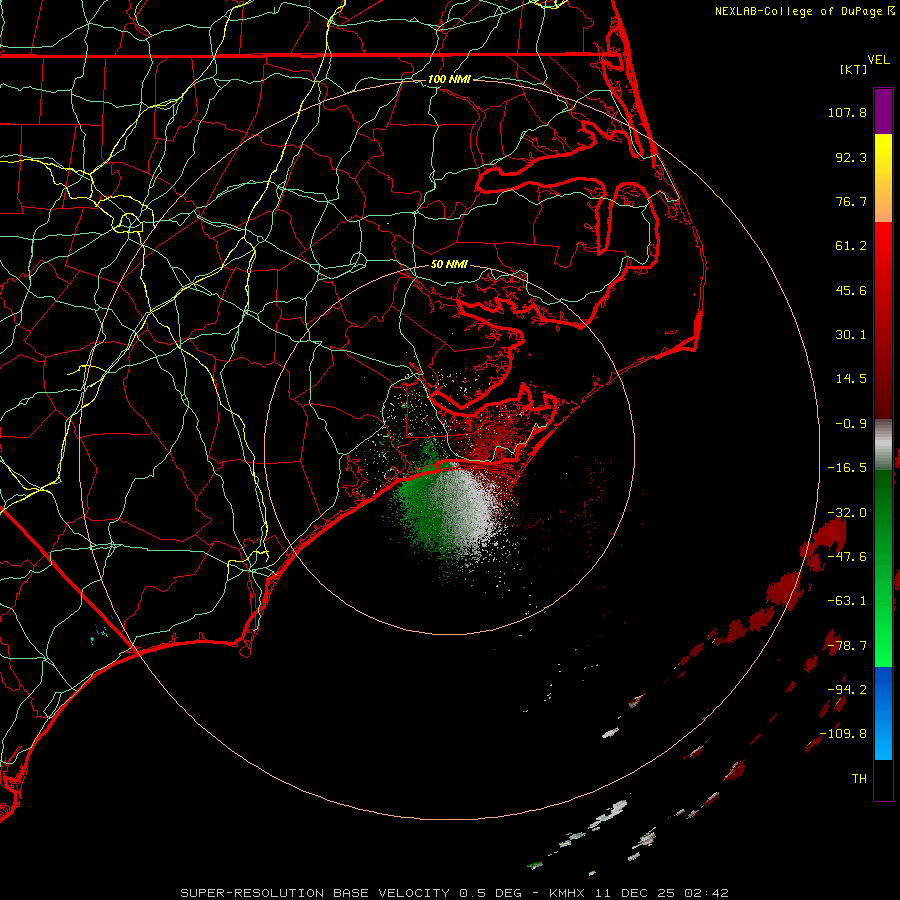Pick the purple segment of the velocity color bar
The width and height of the screenshot is (900, 900).
click(x=883, y=111)
